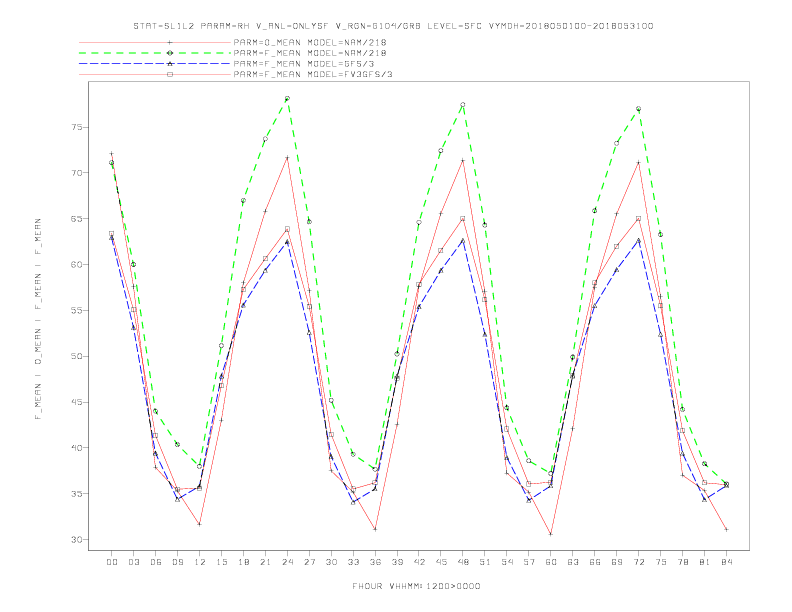
Task: Click the square marker in FV3GFS/3 legend line
Action: click(x=170, y=74)
